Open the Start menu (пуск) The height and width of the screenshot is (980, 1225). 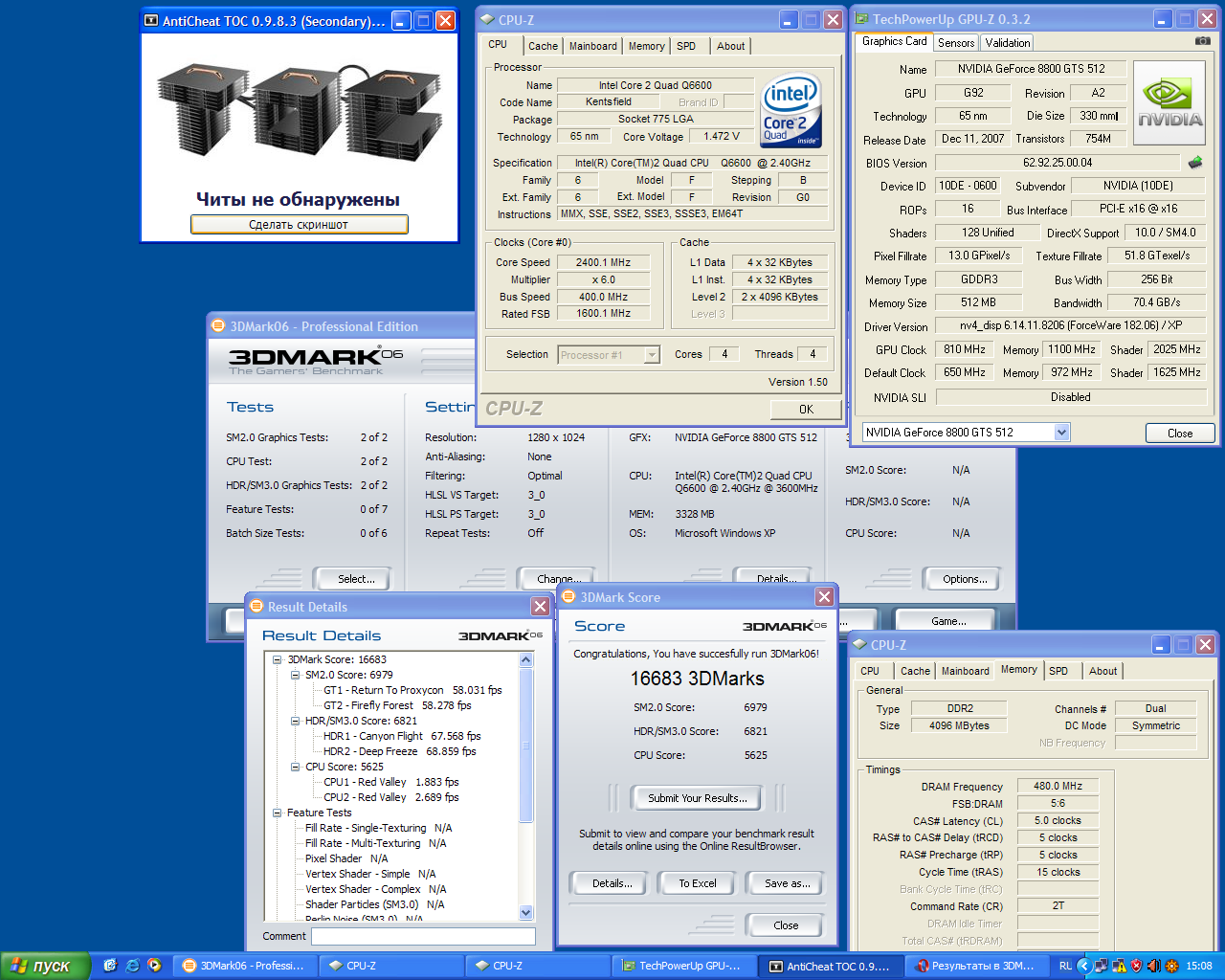[45, 966]
